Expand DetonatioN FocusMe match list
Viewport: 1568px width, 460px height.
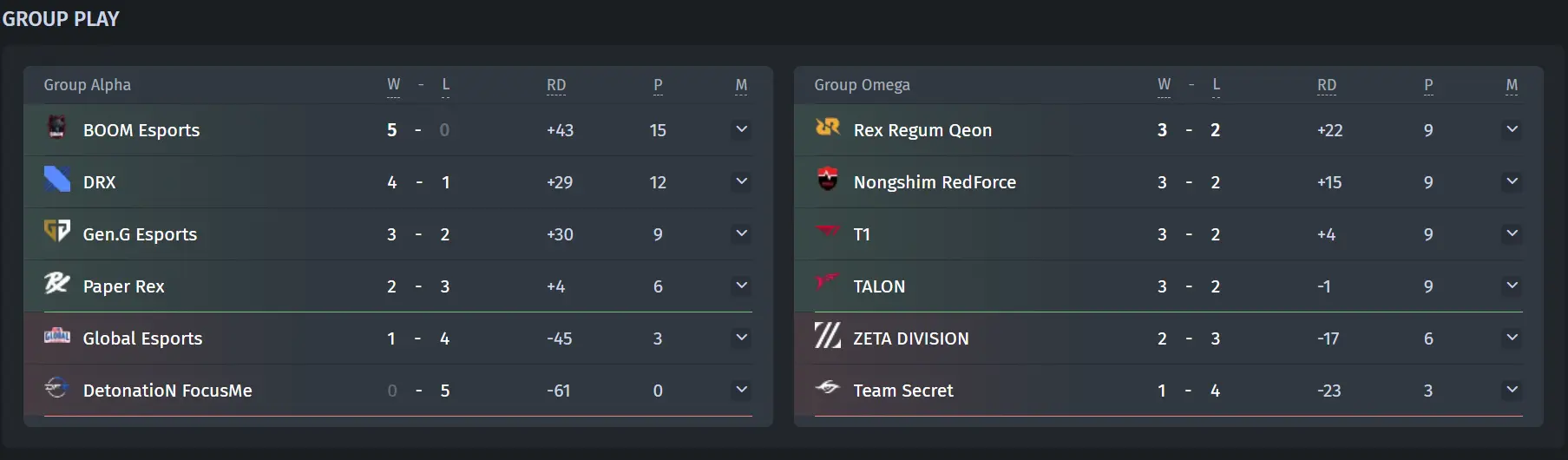point(741,390)
